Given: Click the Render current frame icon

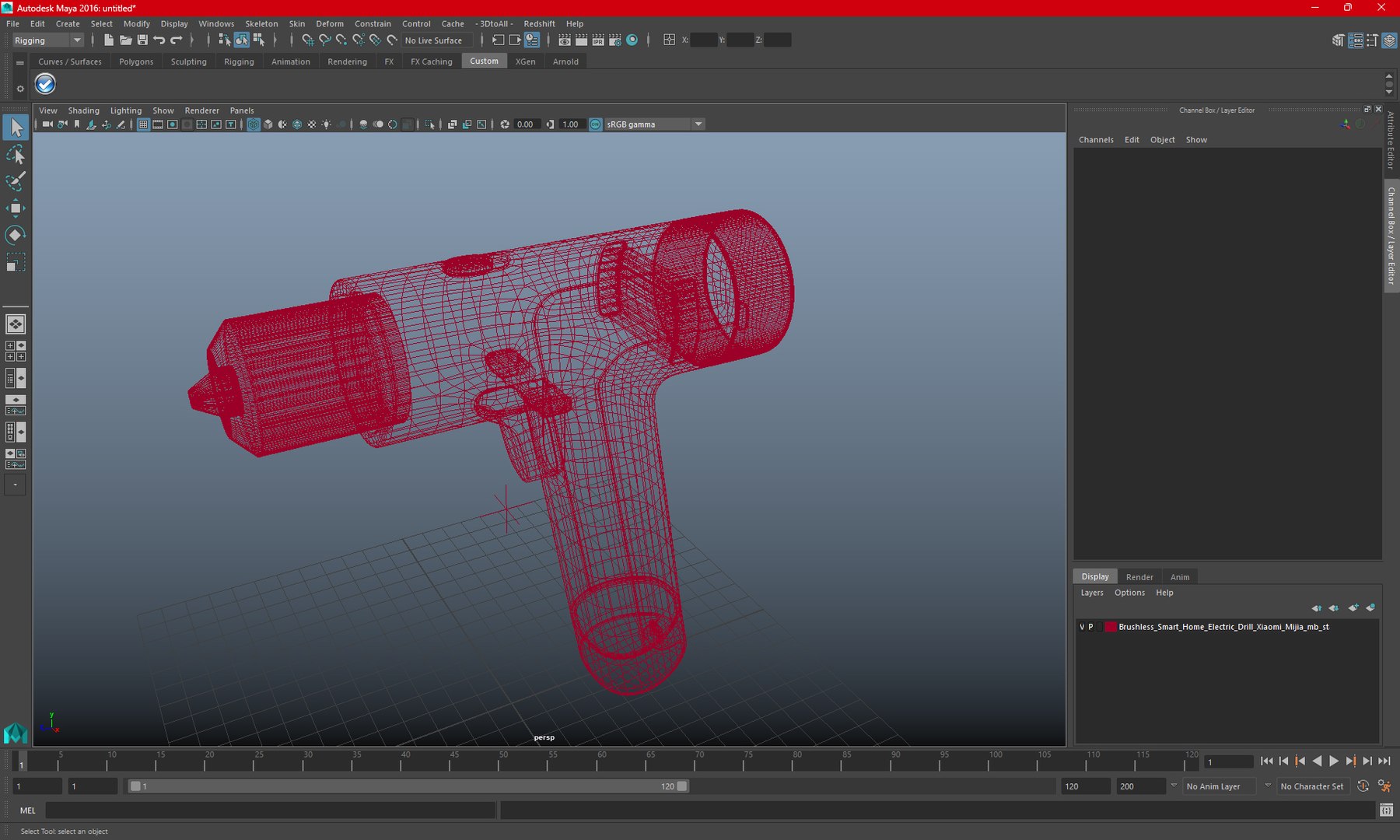Looking at the screenshot, I should pyautogui.click(x=581, y=40).
